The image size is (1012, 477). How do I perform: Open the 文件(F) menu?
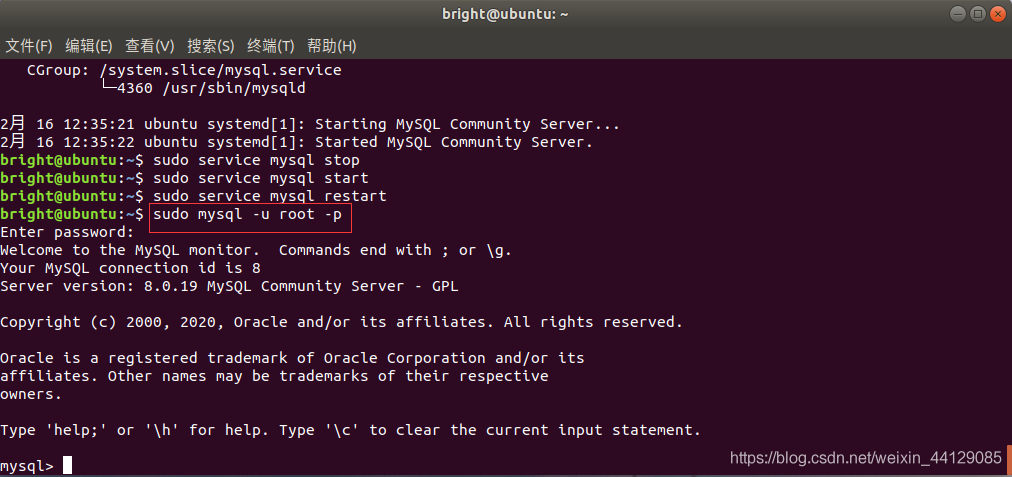tap(29, 46)
